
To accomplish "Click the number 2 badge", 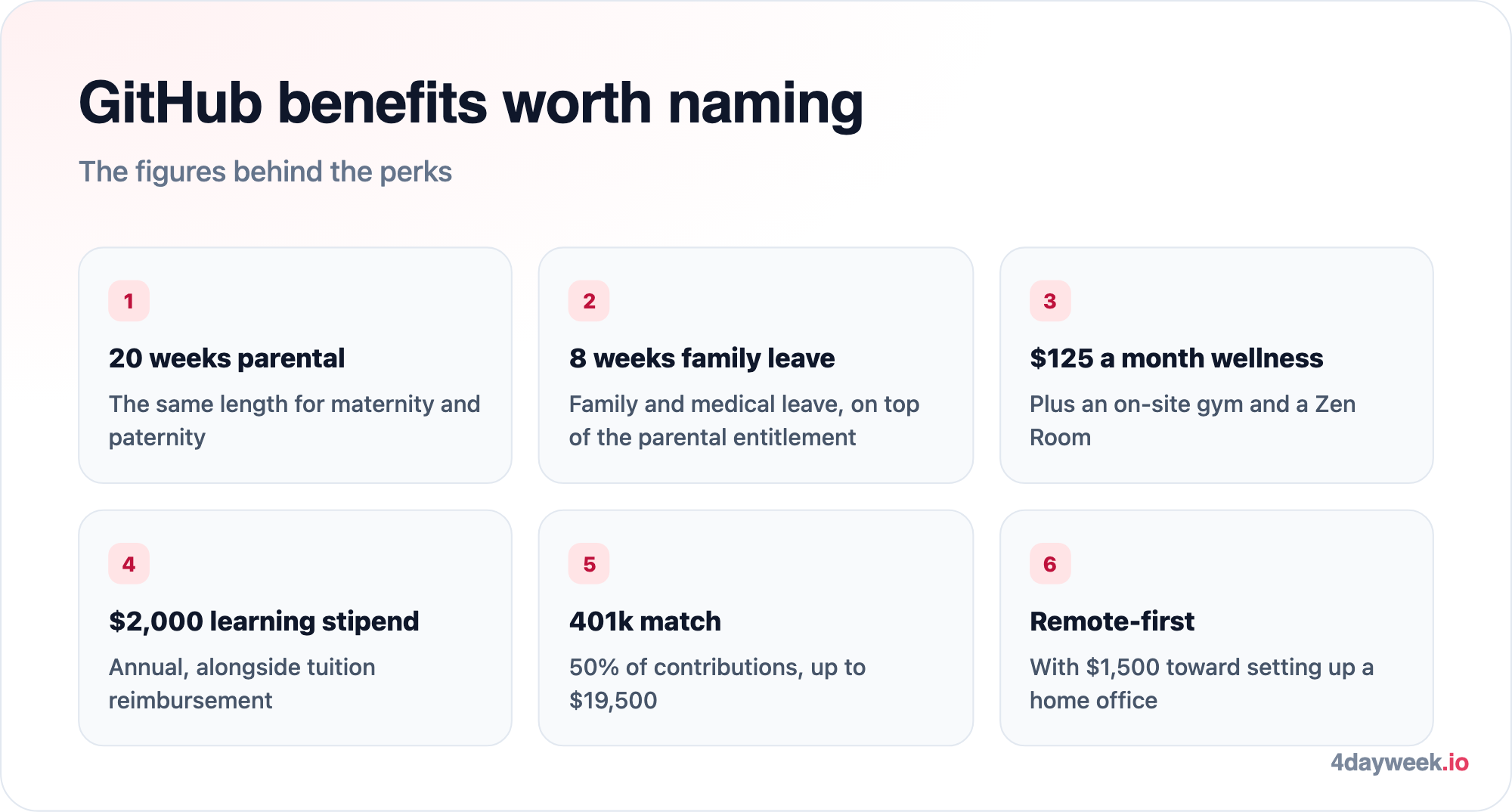I will click(x=589, y=301).
